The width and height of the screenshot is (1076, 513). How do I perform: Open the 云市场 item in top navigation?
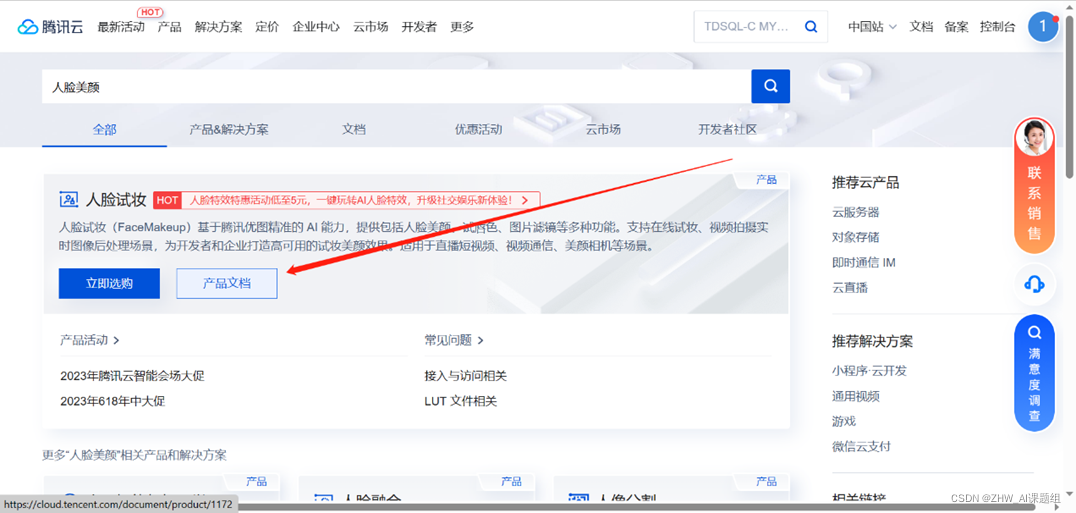371,27
